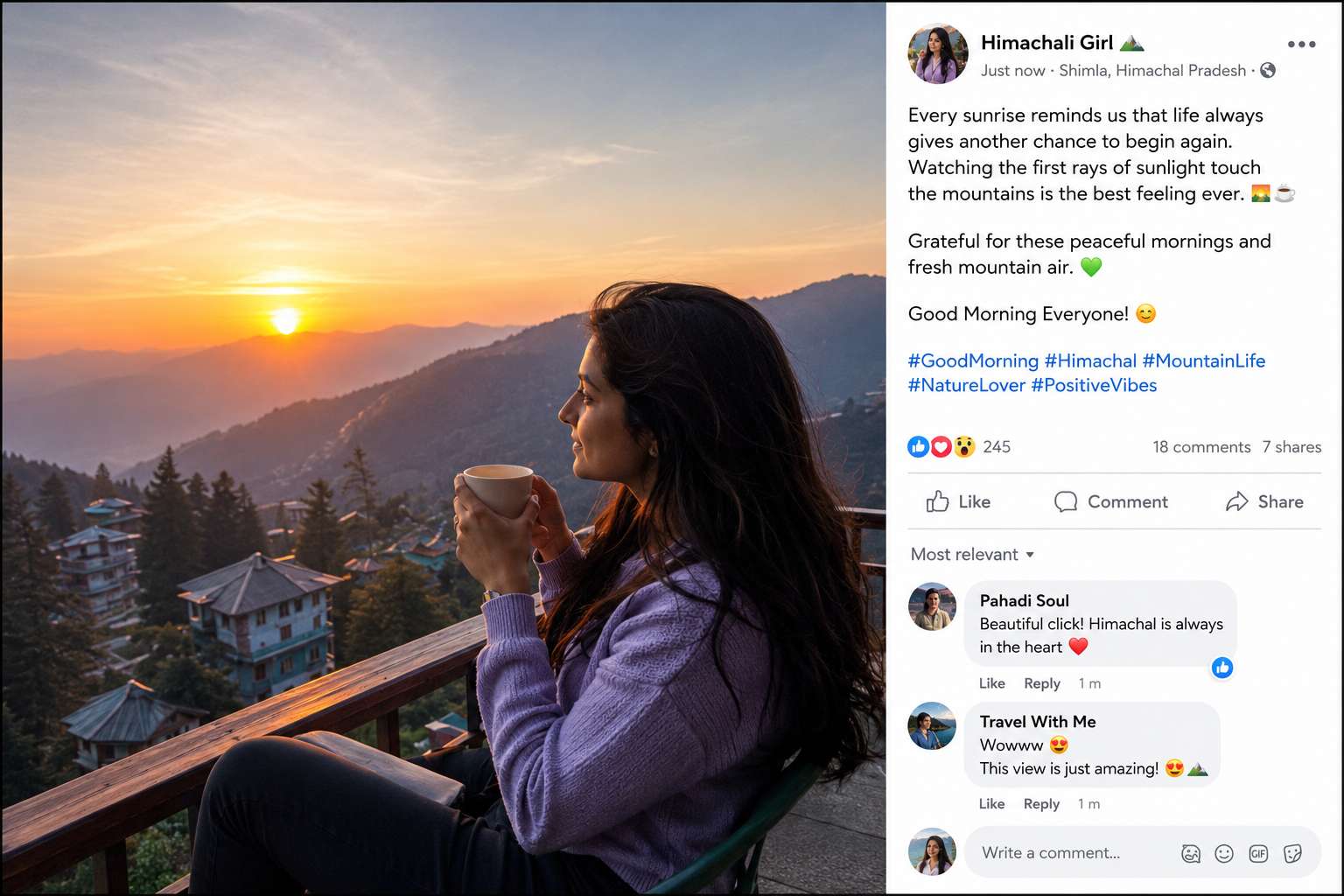1344x896 pixels.
Task: View the reaction emojis with 245 count
Action: (959, 447)
